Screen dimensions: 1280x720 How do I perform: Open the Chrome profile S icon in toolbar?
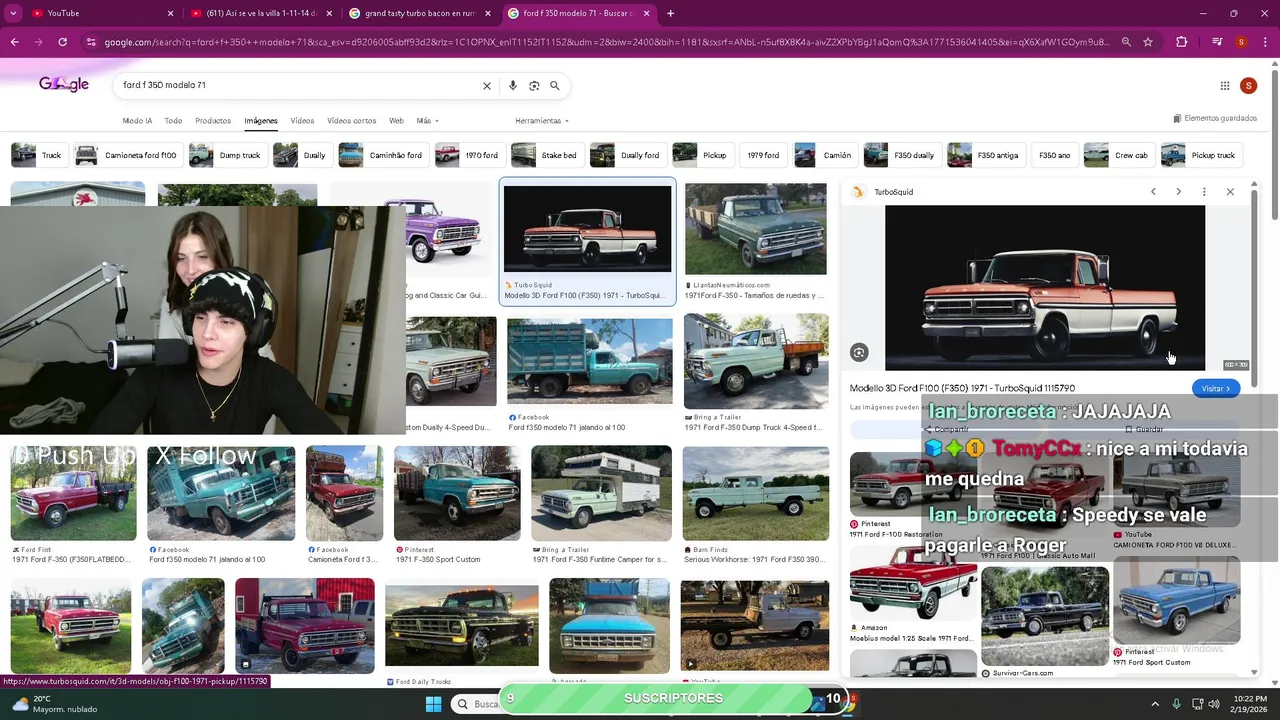1241,42
